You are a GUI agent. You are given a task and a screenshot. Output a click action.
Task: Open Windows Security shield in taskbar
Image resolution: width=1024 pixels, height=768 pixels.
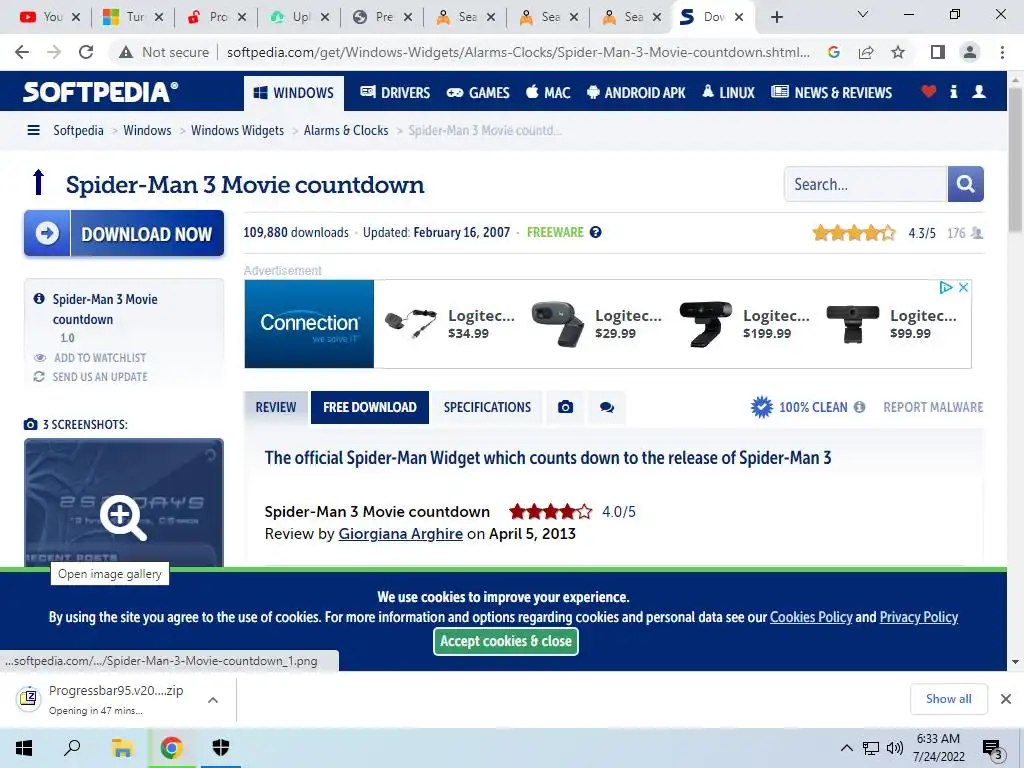click(221, 748)
